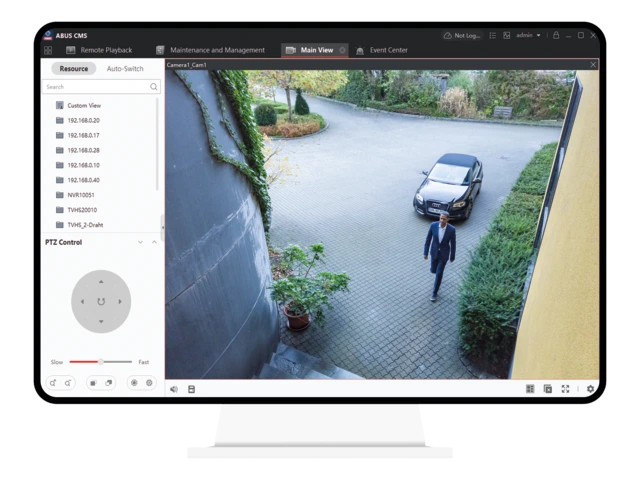640x480 pixels.
Task: Switch to the Auto-Switch tab
Action: [x=125, y=69]
